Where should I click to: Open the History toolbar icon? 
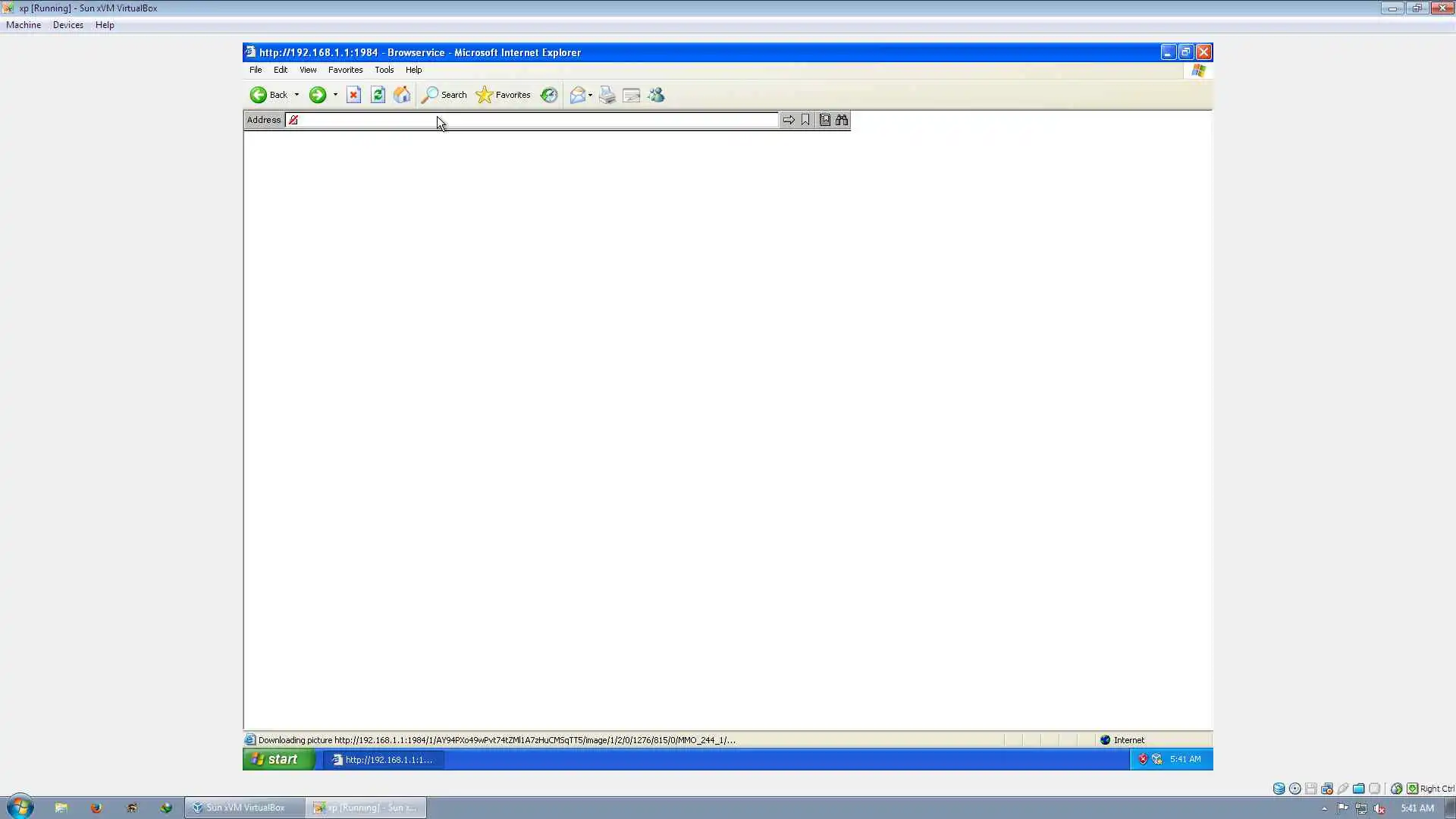pos(549,95)
